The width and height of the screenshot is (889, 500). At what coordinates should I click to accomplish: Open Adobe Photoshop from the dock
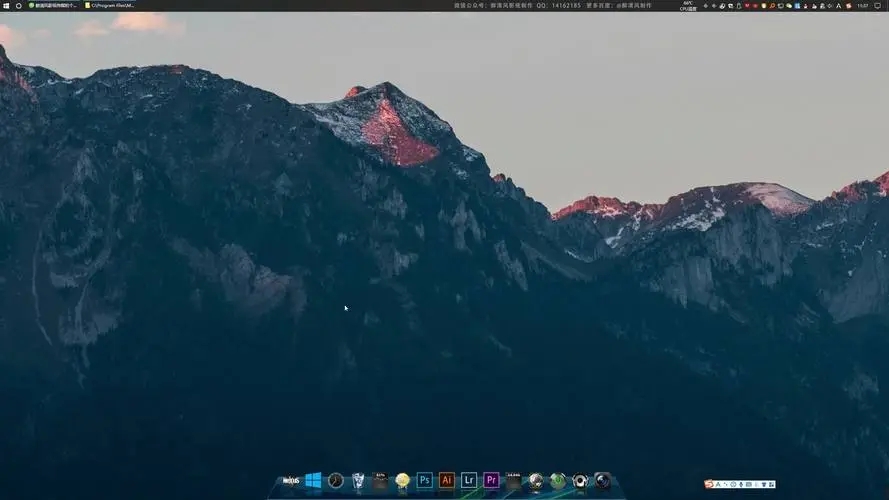point(424,480)
